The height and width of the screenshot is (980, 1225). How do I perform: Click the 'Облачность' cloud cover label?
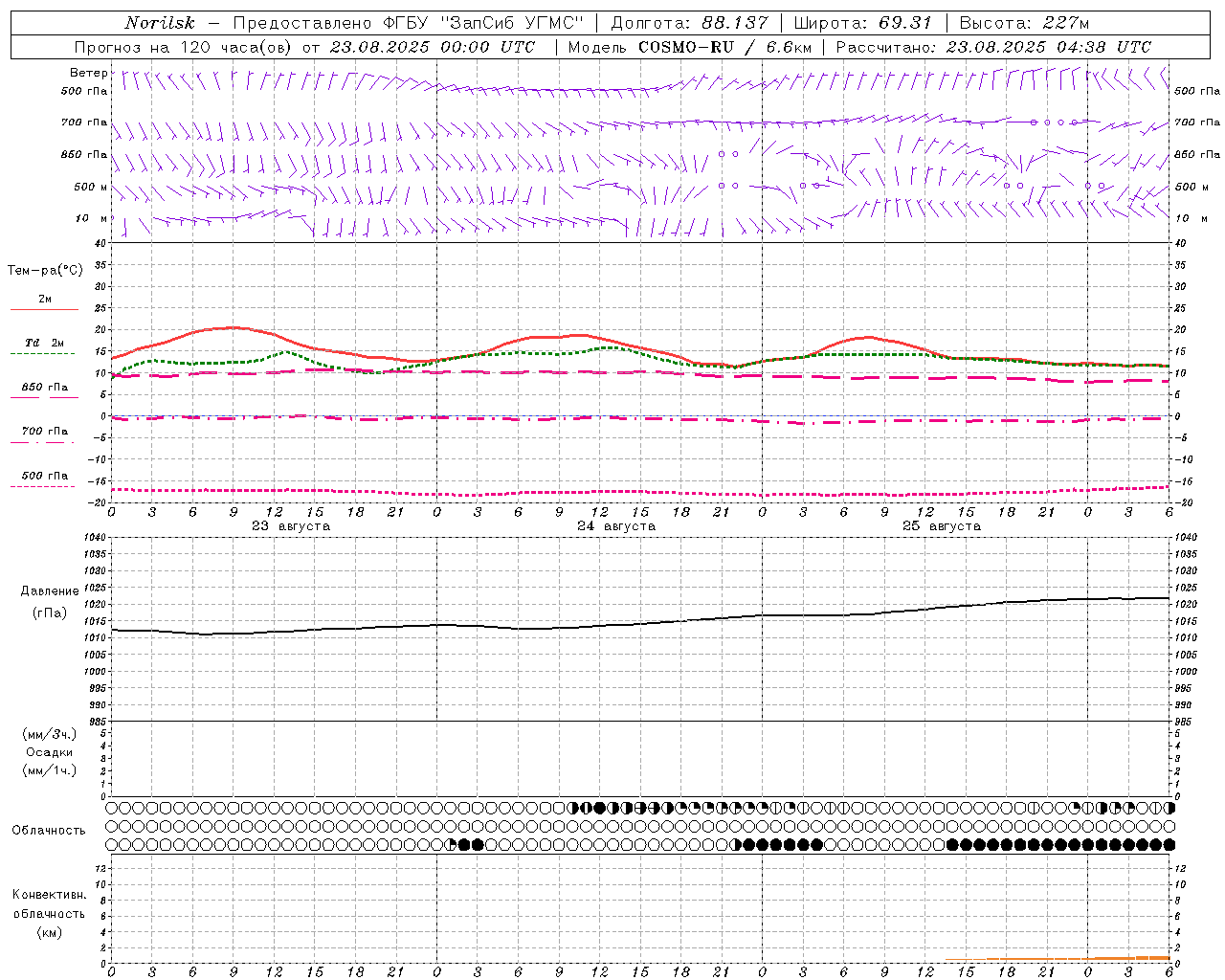(49, 831)
